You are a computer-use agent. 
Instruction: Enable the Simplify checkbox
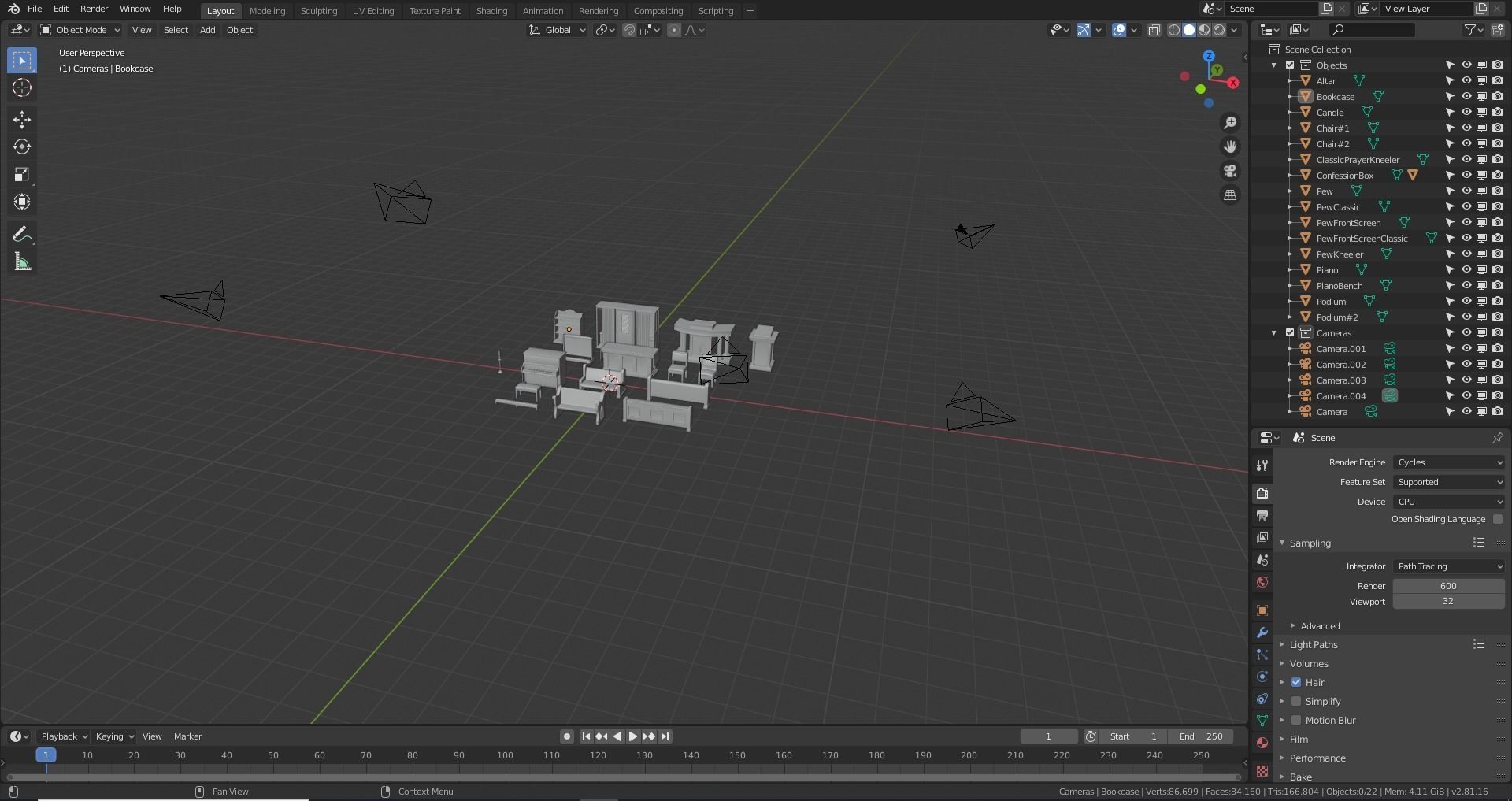(1296, 701)
